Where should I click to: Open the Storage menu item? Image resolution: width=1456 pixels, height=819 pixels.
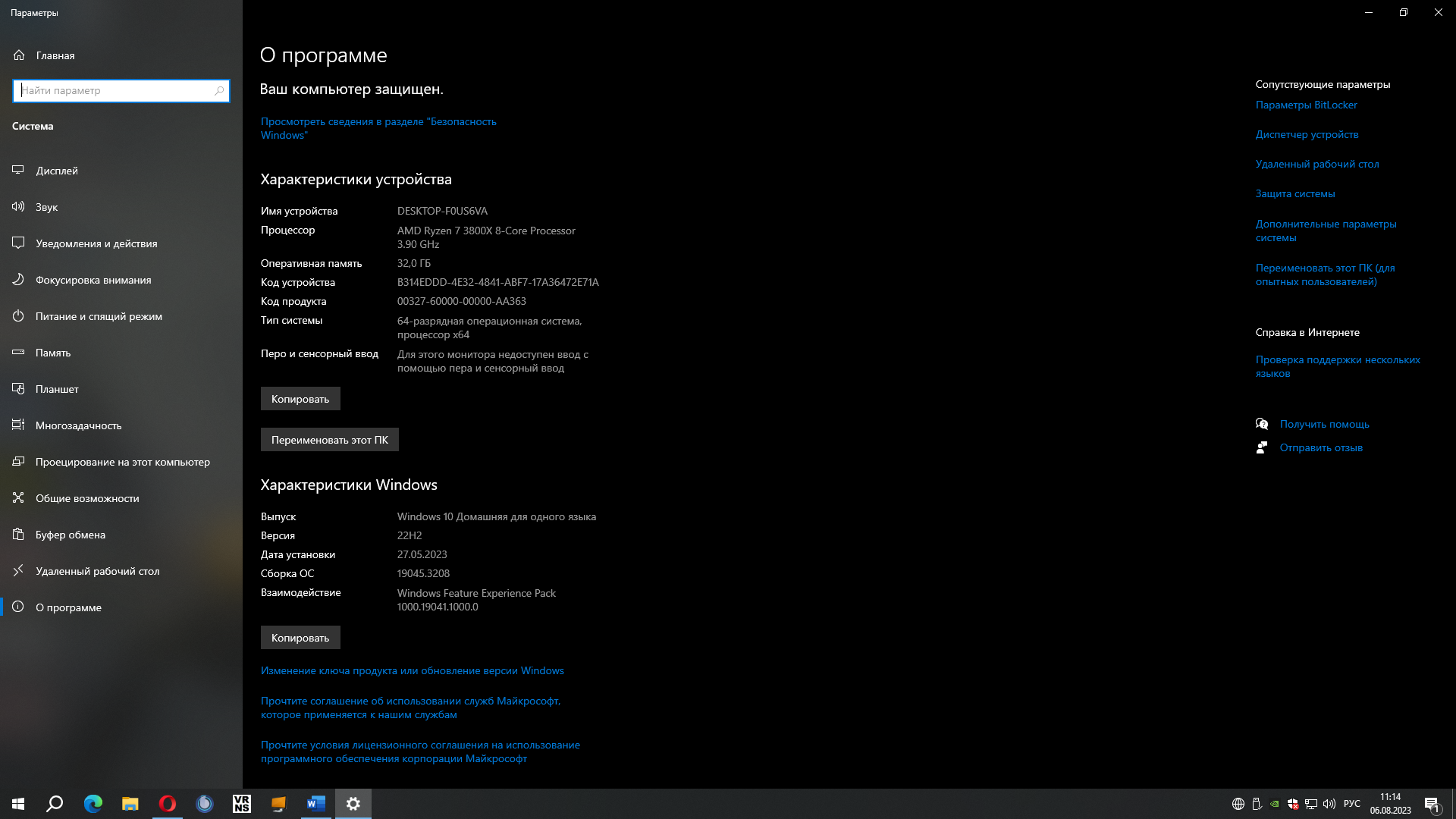click(x=52, y=353)
